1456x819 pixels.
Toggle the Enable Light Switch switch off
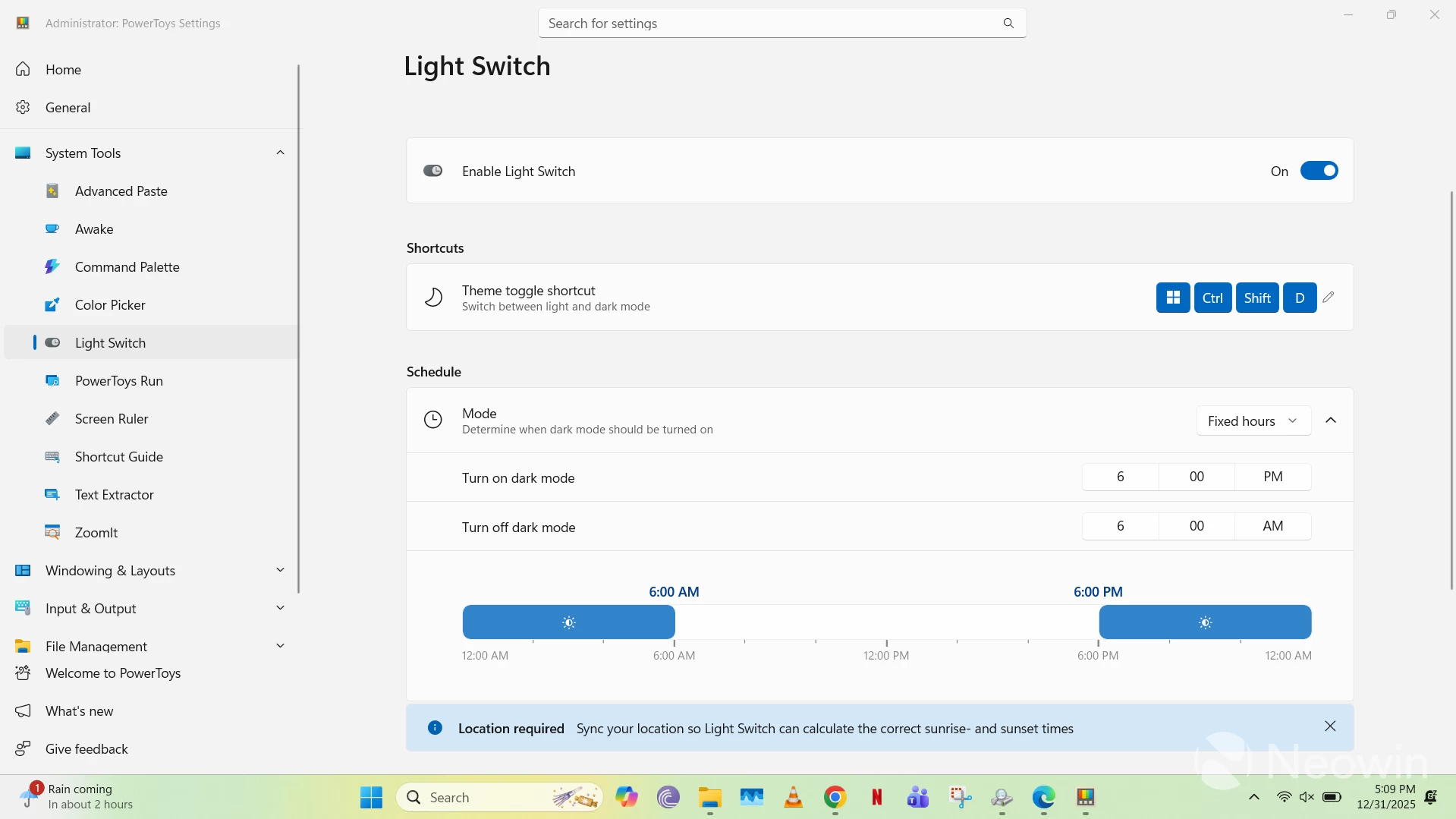pos(1319,171)
